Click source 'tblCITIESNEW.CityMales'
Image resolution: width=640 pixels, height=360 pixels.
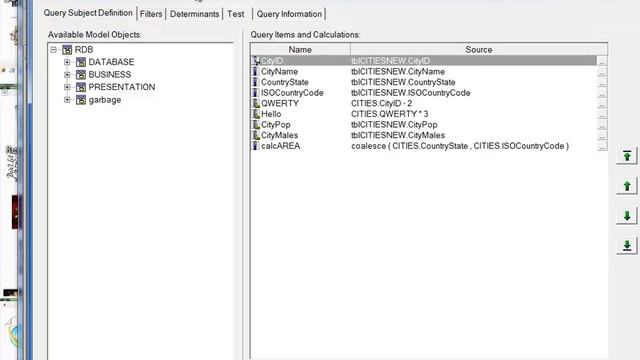pyautogui.click(x=398, y=135)
